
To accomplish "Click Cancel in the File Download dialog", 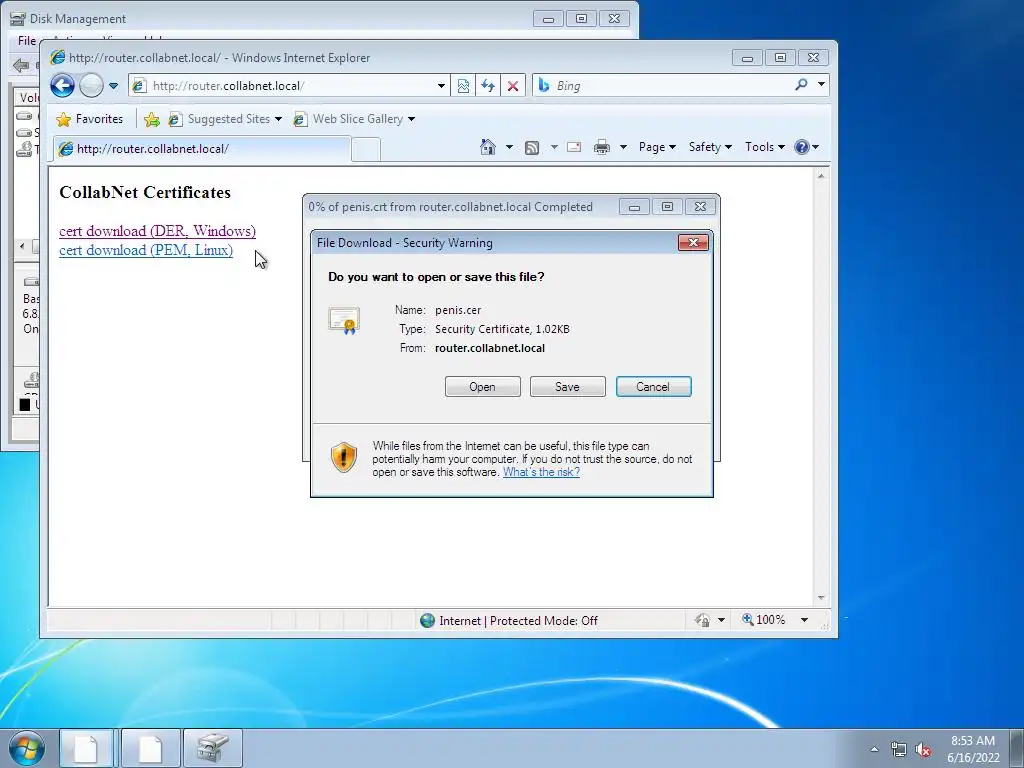I will pyautogui.click(x=654, y=387).
